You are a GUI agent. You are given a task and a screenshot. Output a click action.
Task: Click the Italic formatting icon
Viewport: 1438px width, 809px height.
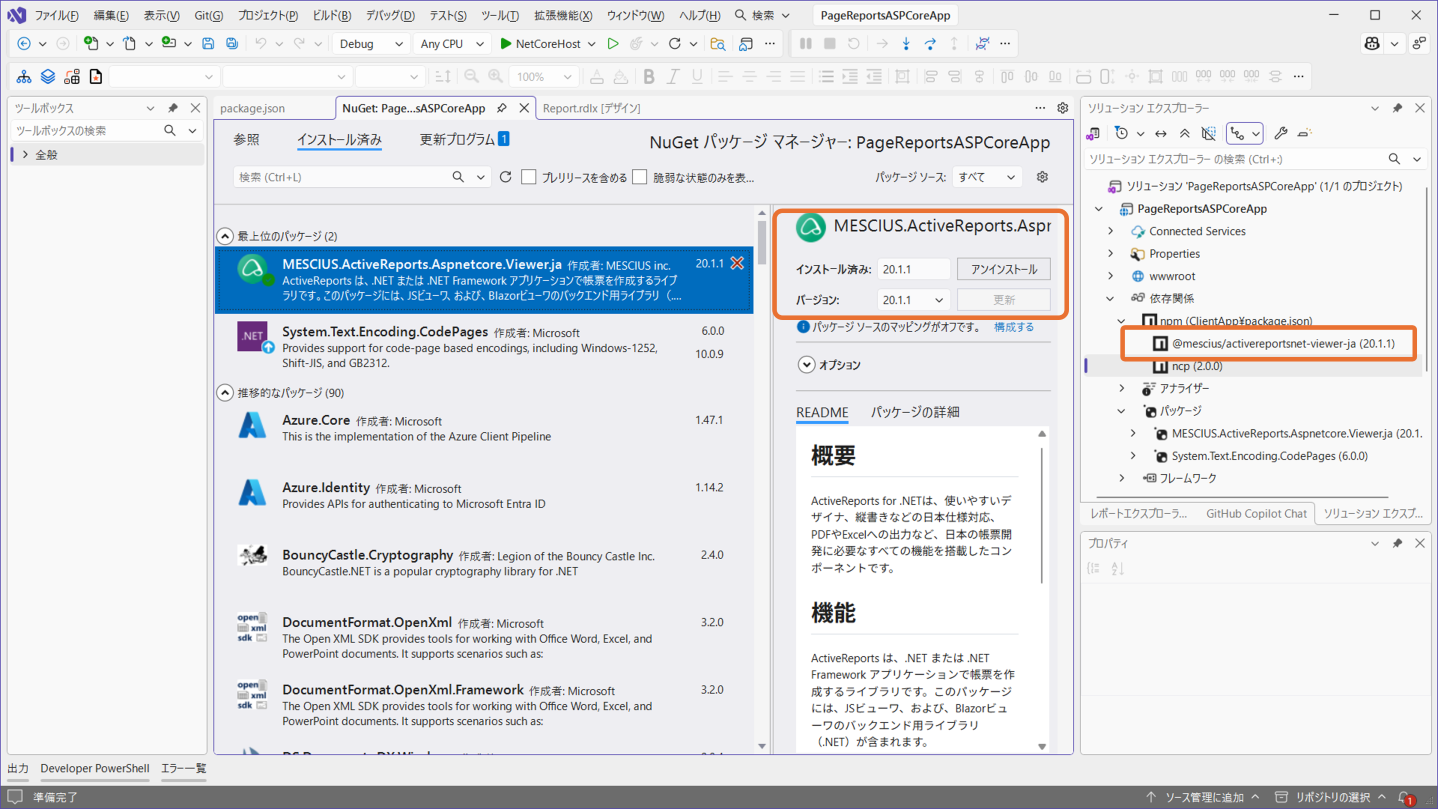pos(673,77)
